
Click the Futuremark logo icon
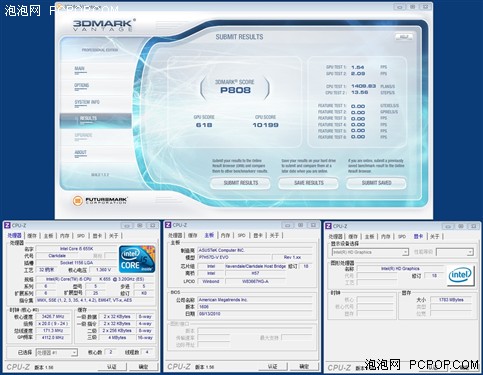[x=77, y=201]
